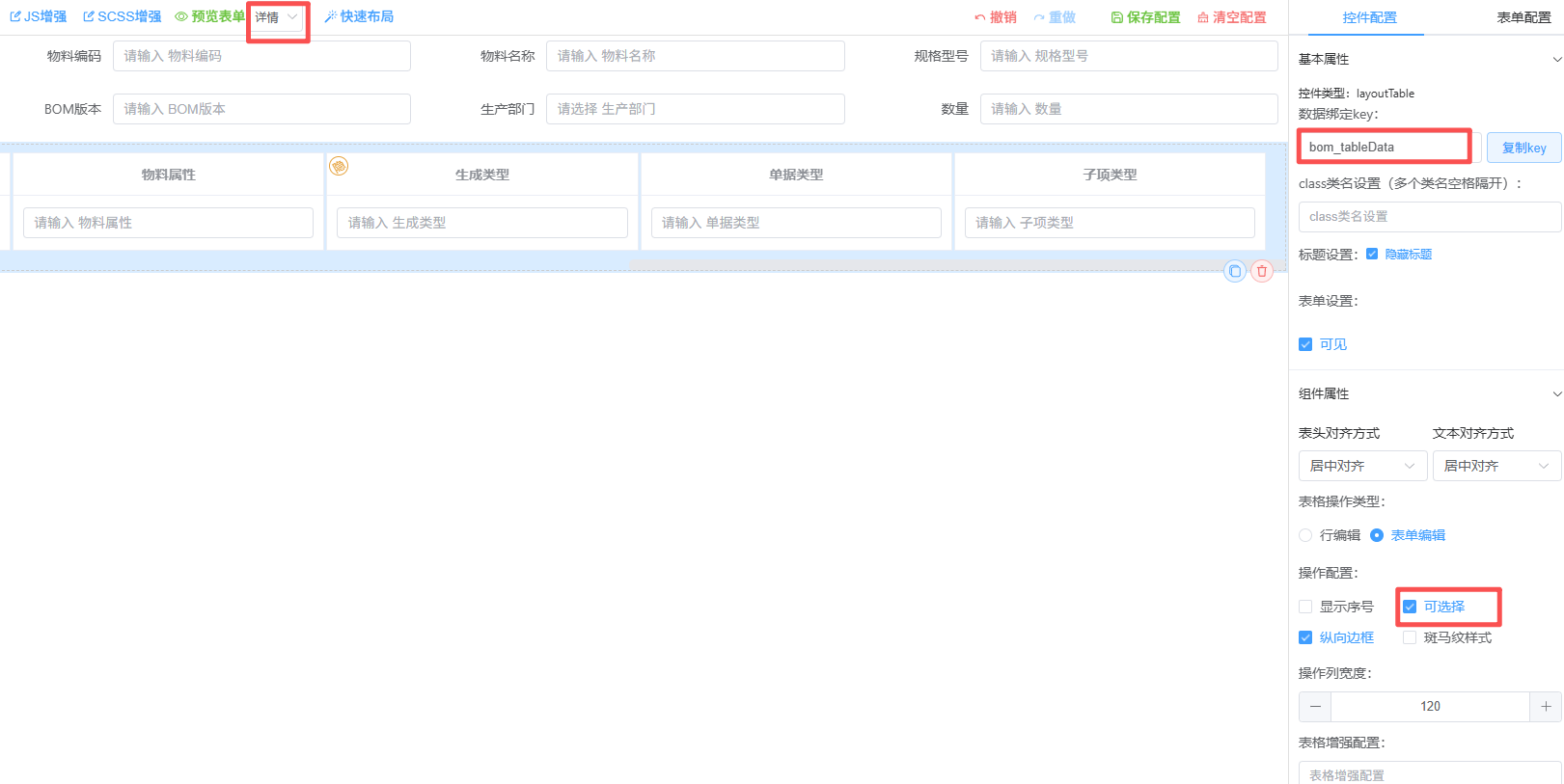Click the blue copy icon below table

point(1235,271)
